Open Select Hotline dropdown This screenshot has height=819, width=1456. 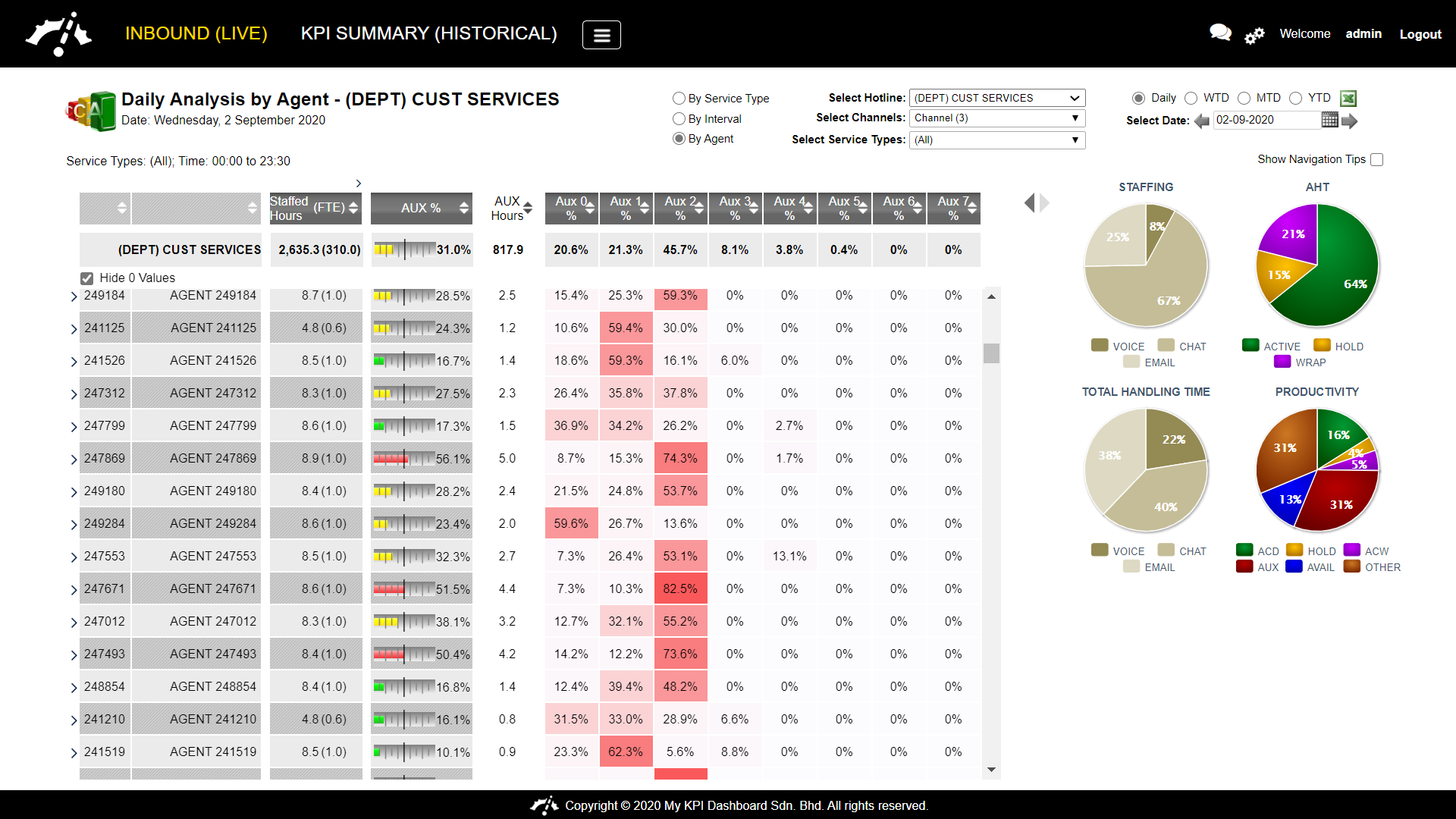click(x=997, y=98)
